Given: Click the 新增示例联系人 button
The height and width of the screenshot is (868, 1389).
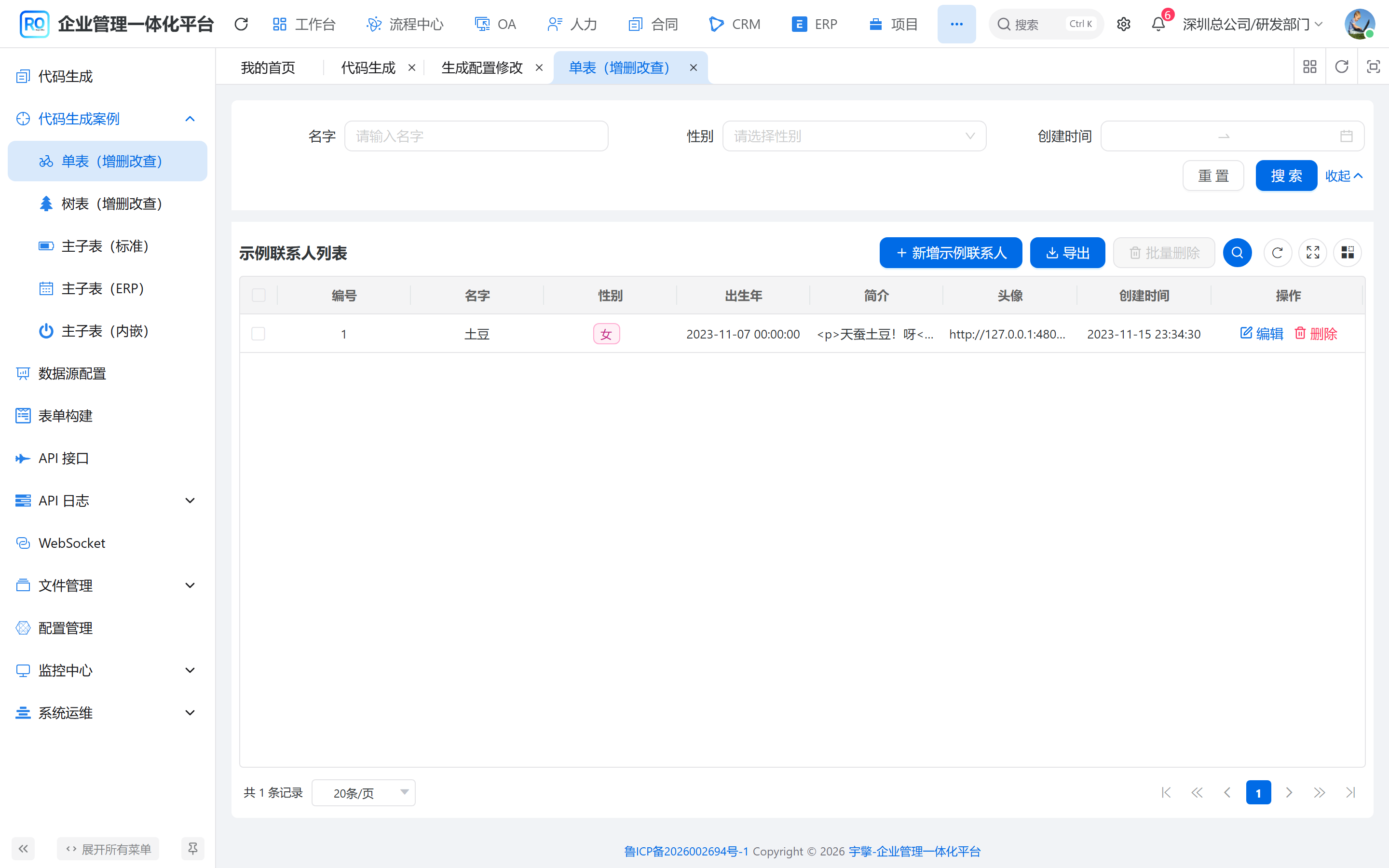Looking at the screenshot, I should click(951, 253).
